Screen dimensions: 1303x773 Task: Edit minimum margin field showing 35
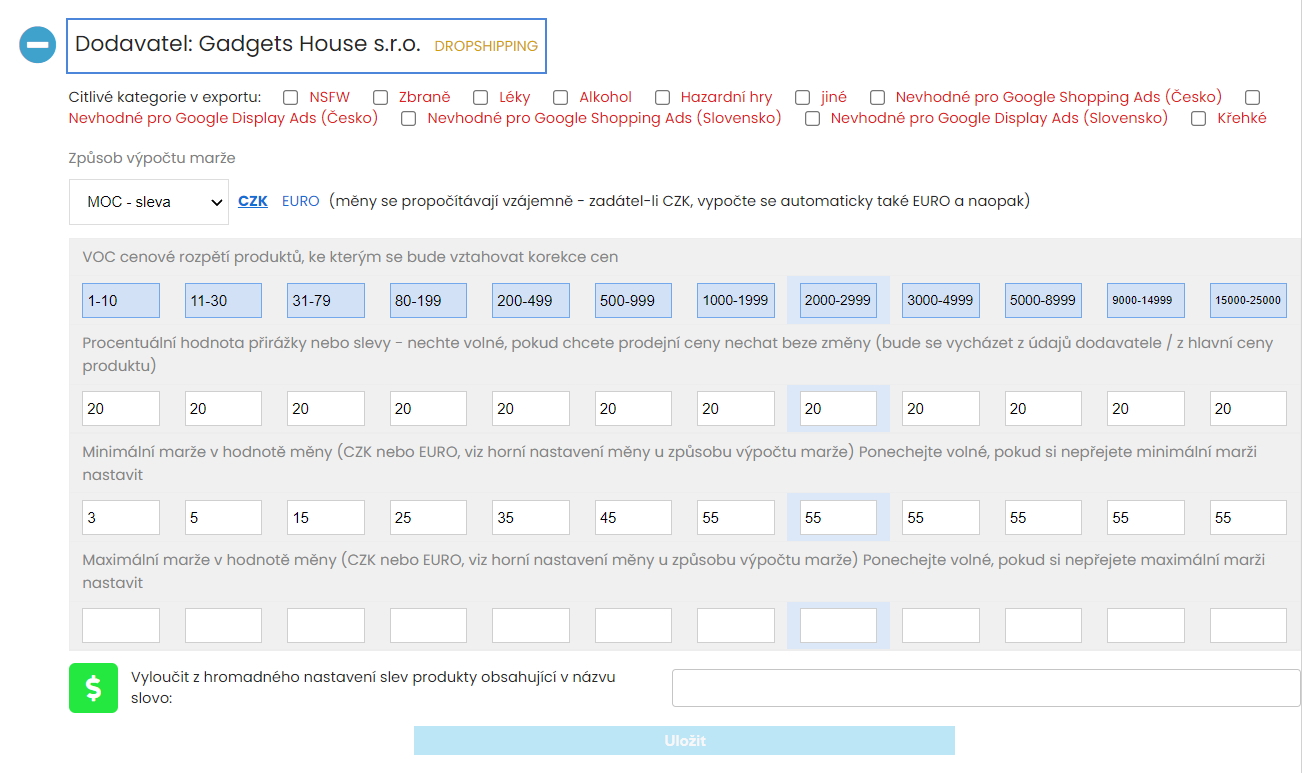(531, 517)
